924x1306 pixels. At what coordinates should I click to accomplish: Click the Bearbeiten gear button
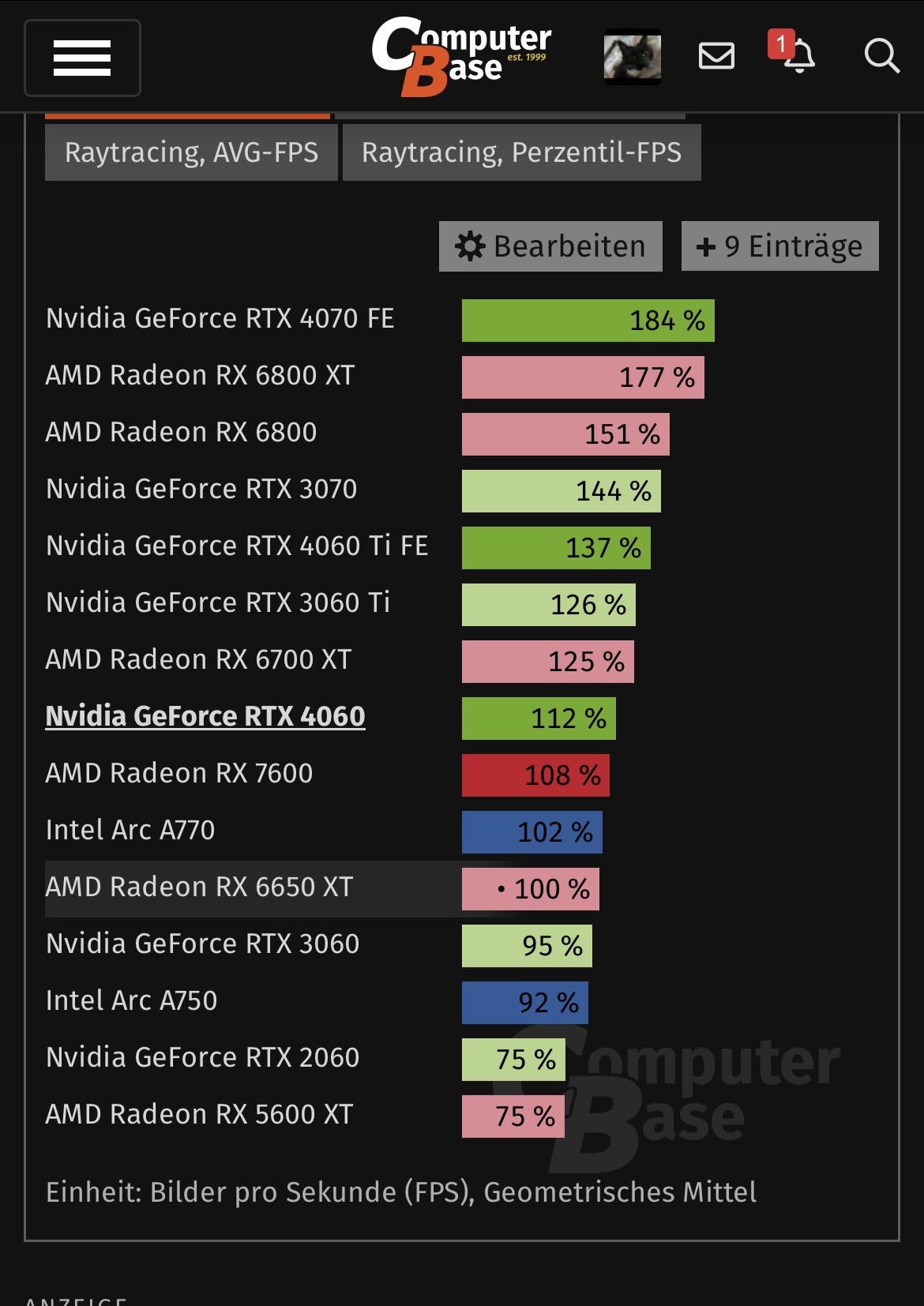point(550,246)
